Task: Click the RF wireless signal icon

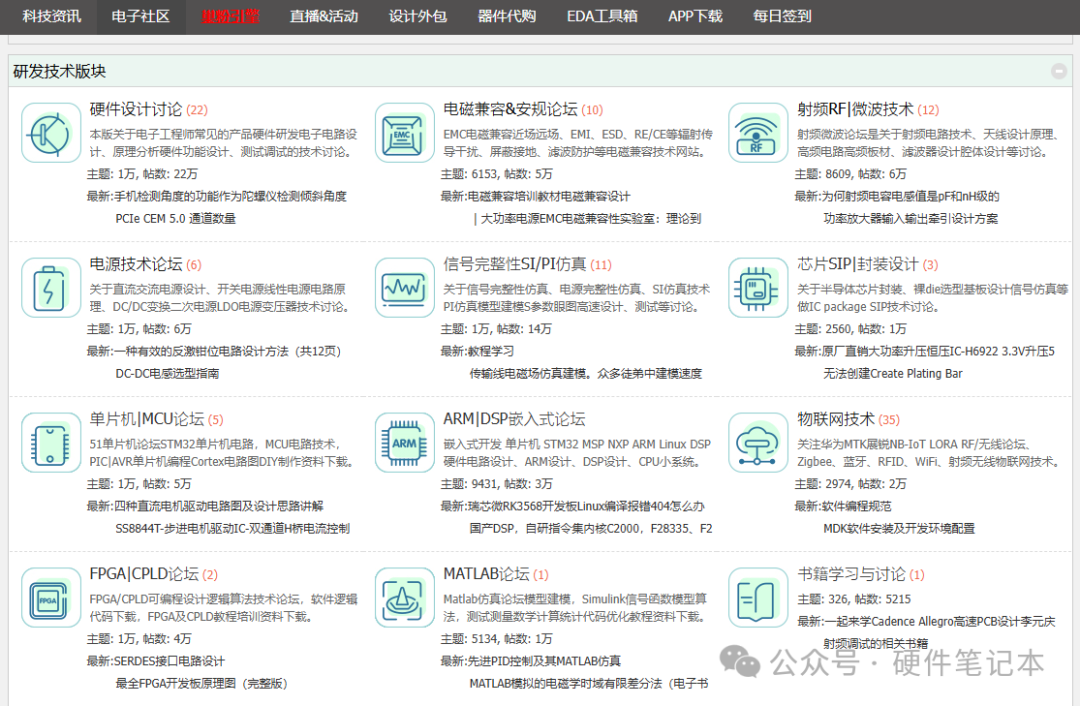Action: [758, 132]
